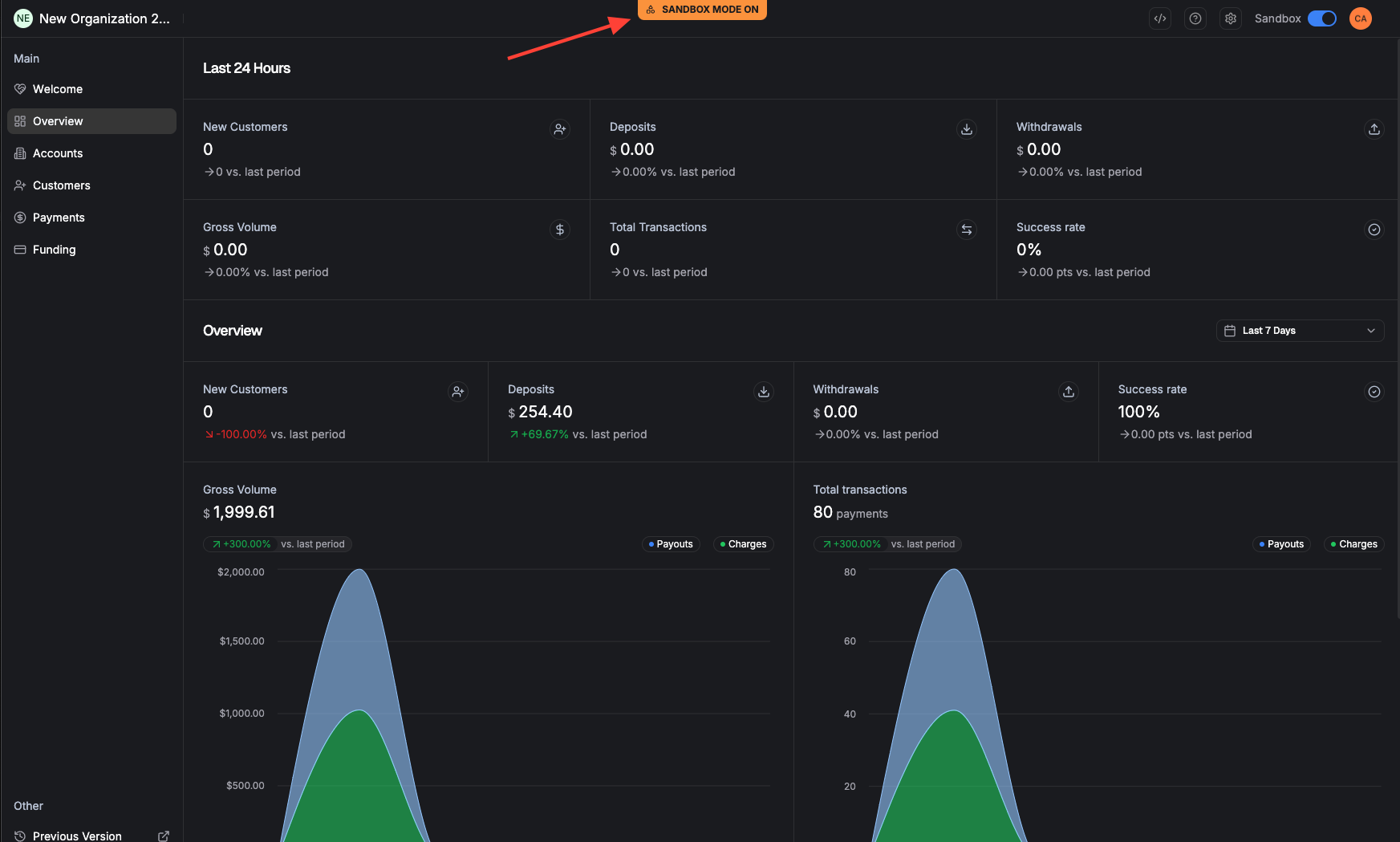Toggle the Payouts legend on Gross Volume chart

click(x=671, y=543)
